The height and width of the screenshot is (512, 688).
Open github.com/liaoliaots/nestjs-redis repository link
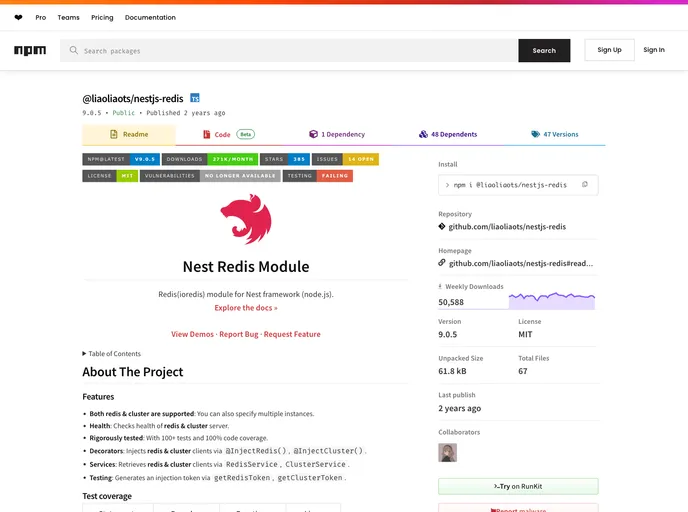click(x=507, y=227)
